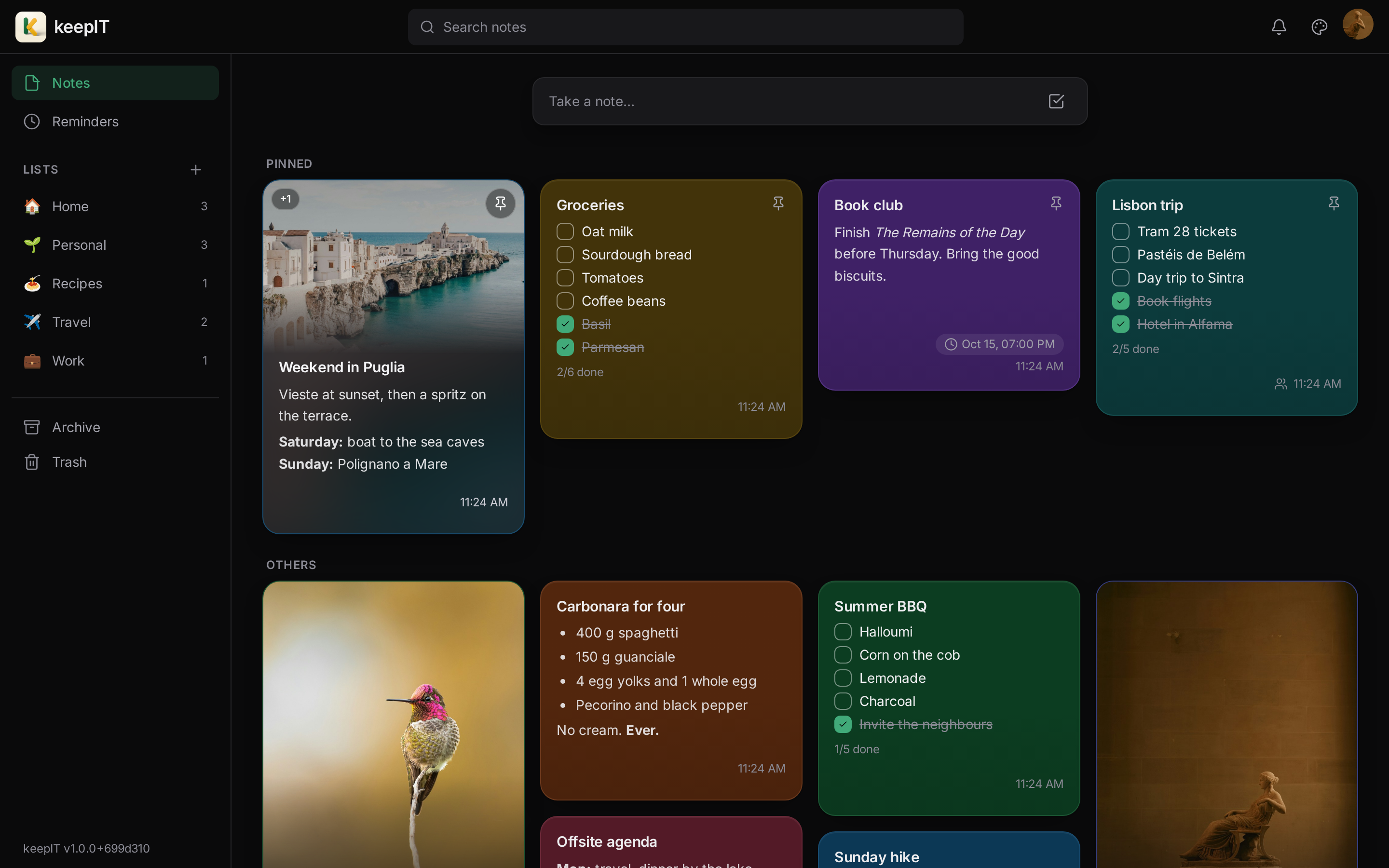Unpin the Book club note
The height and width of the screenshot is (868, 1389).
1056,203
